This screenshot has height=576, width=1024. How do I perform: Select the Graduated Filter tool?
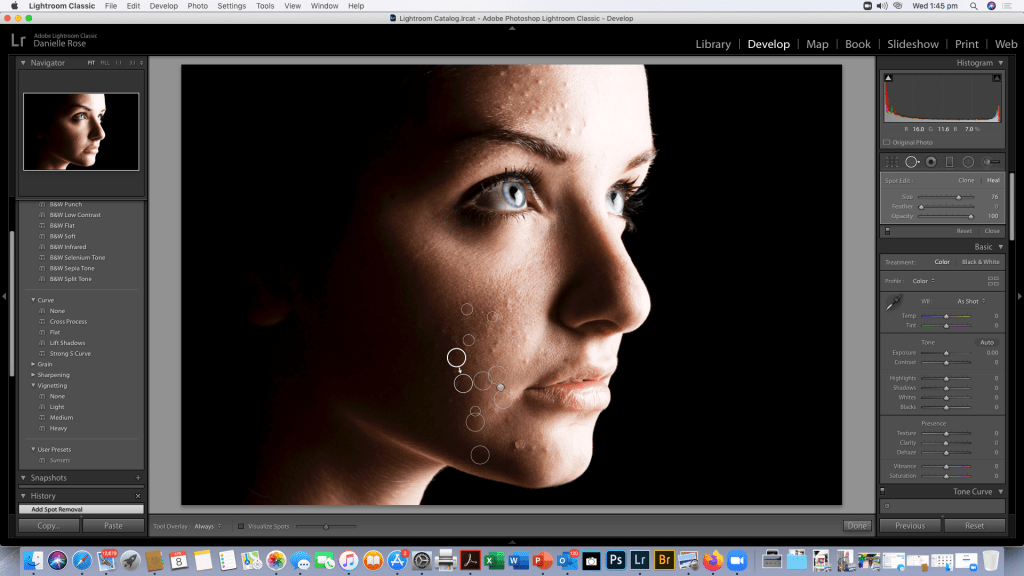click(x=949, y=162)
